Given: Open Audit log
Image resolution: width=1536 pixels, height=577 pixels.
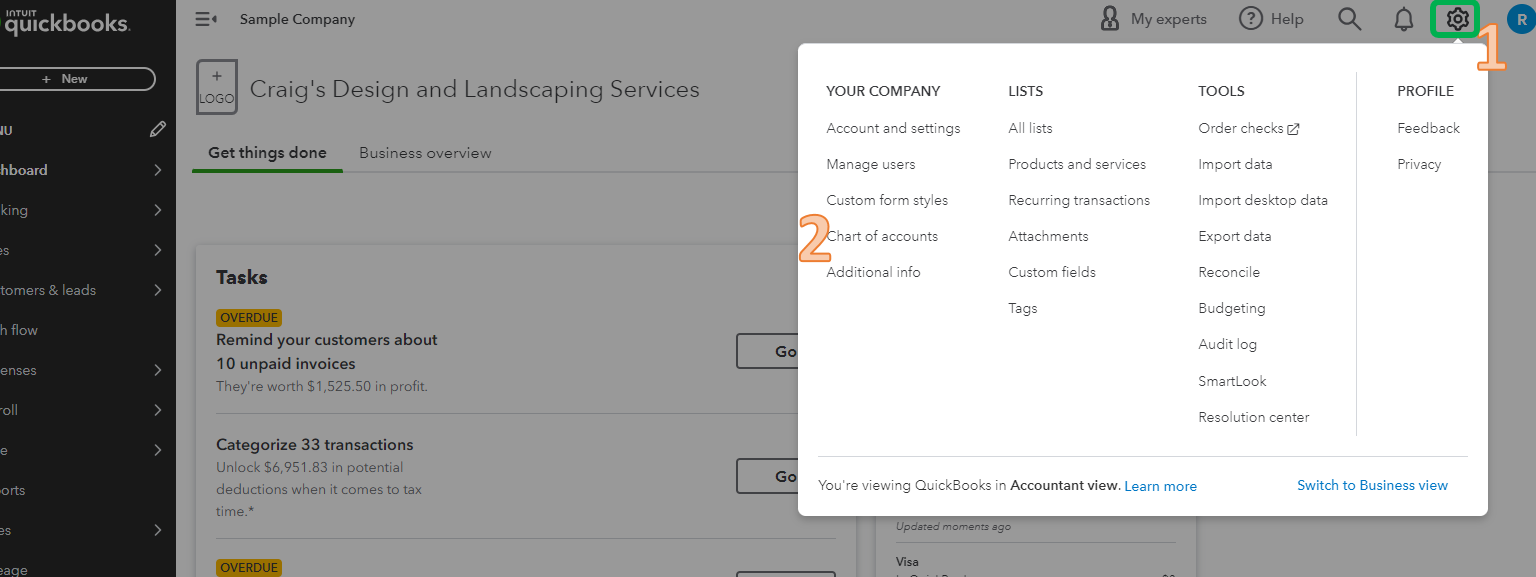Looking at the screenshot, I should point(1227,344).
